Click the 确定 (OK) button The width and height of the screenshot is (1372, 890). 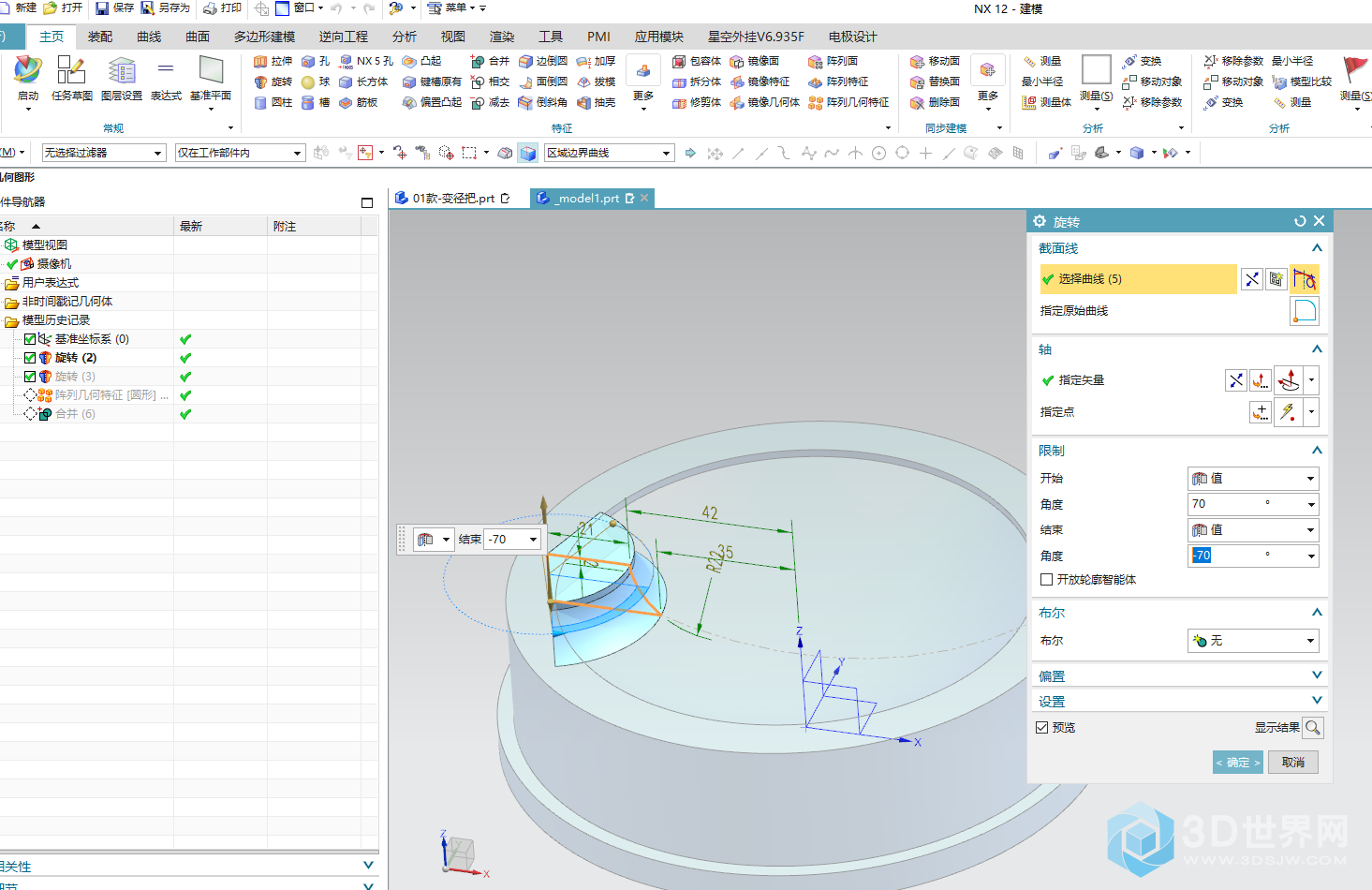coord(1238,763)
